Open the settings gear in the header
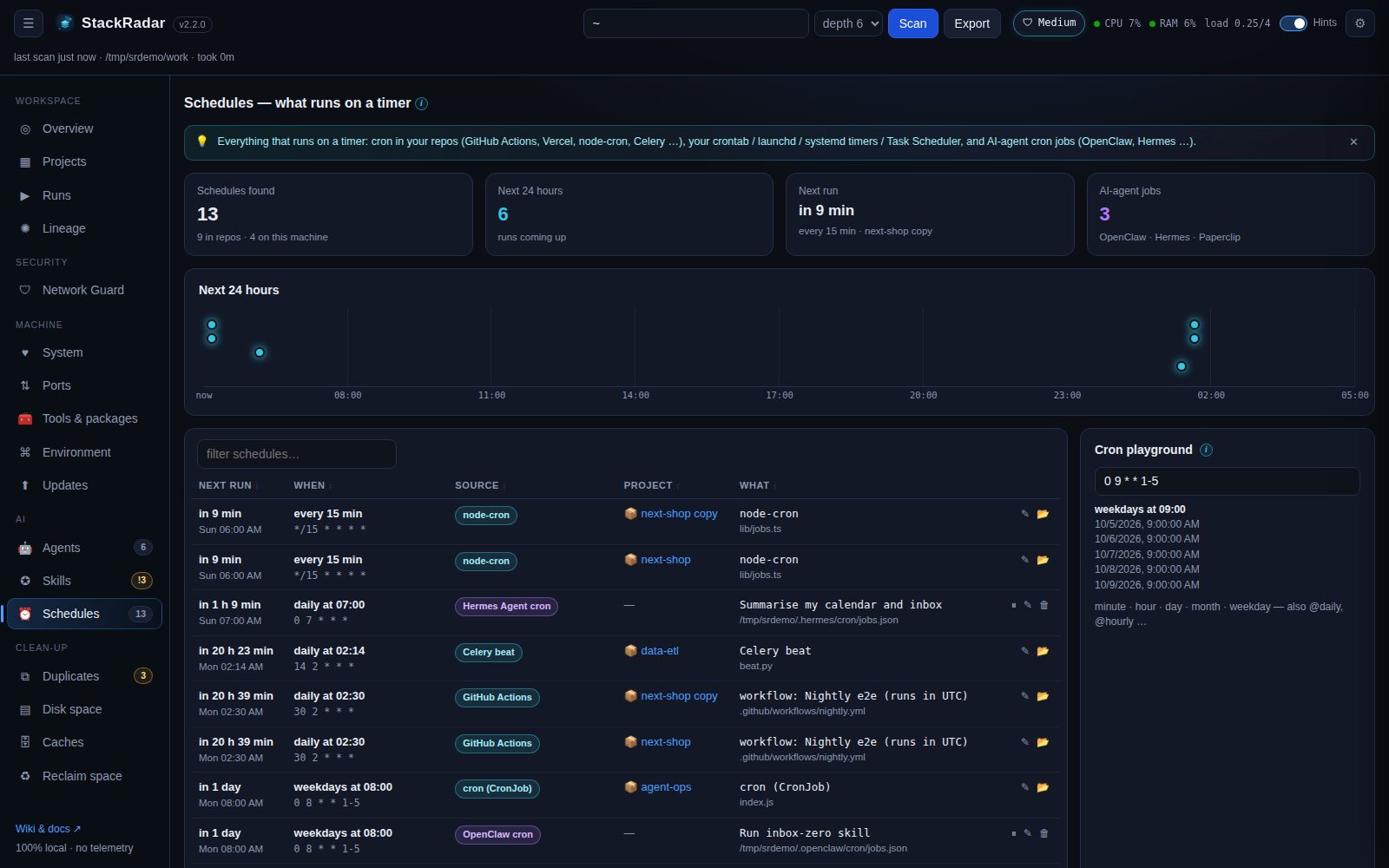 point(1359,23)
